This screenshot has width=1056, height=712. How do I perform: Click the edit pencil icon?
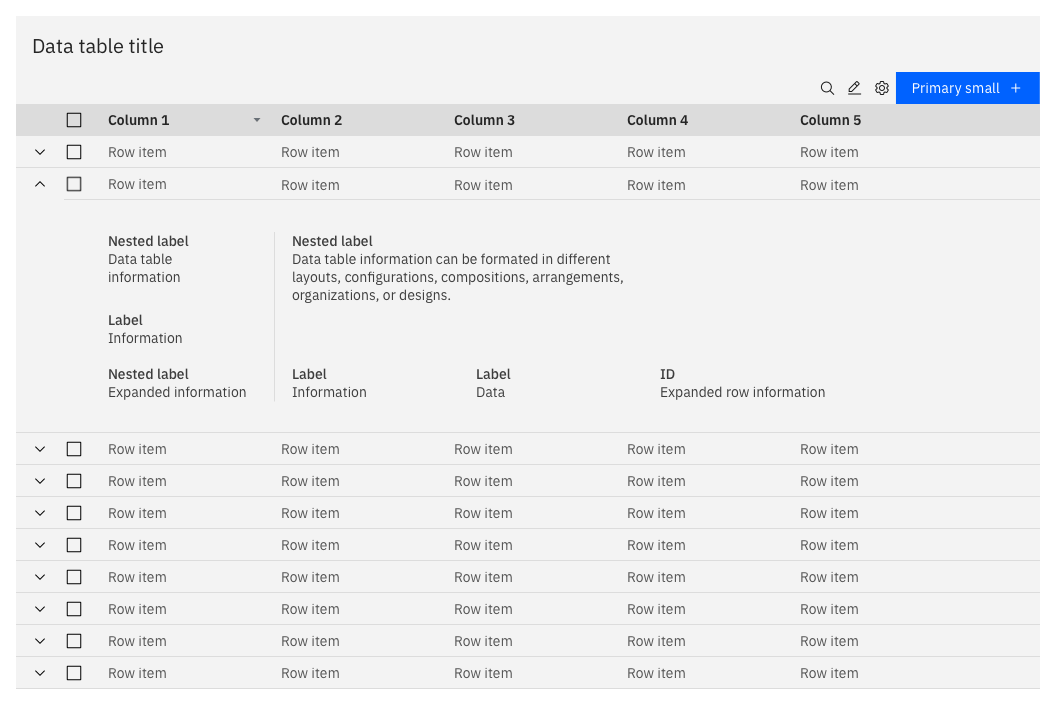tap(854, 88)
